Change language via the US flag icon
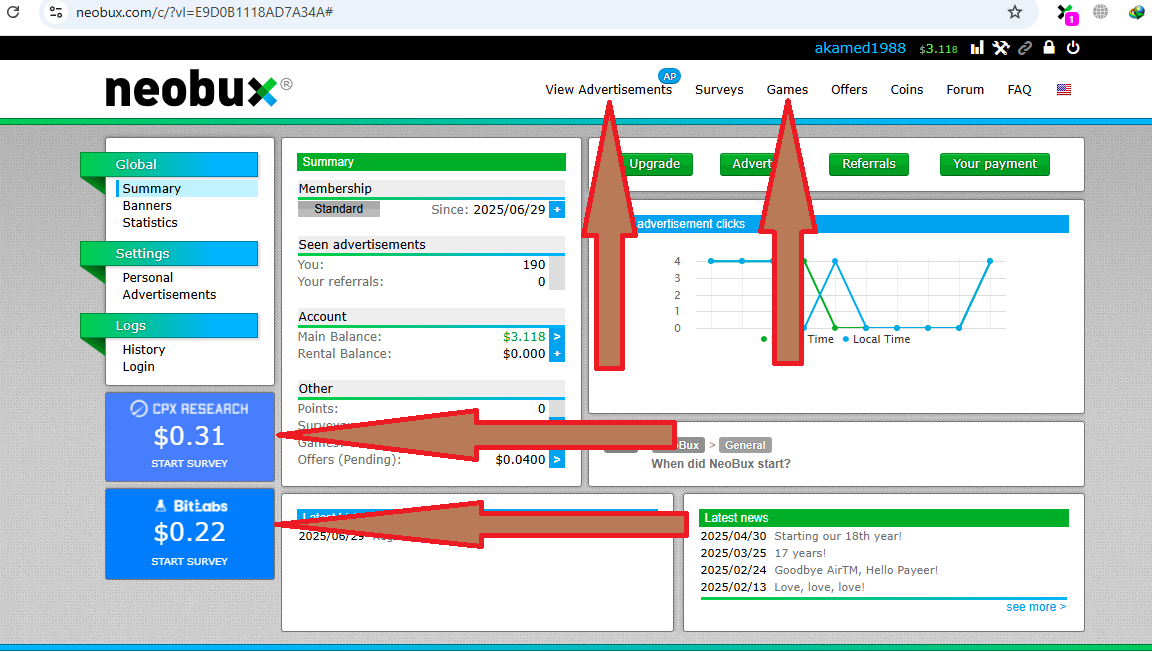Screen dimensions: 1152x652 [1064, 90]
